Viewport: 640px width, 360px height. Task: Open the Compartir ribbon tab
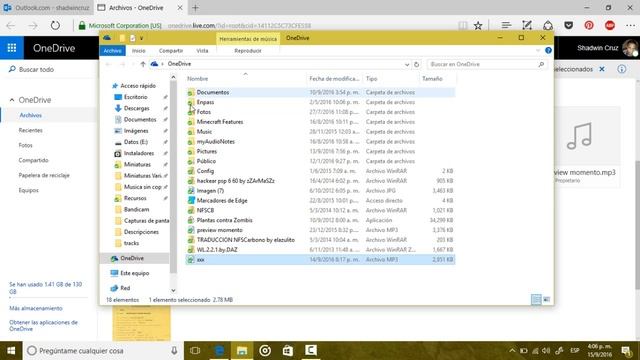click(x=171, y=51)
